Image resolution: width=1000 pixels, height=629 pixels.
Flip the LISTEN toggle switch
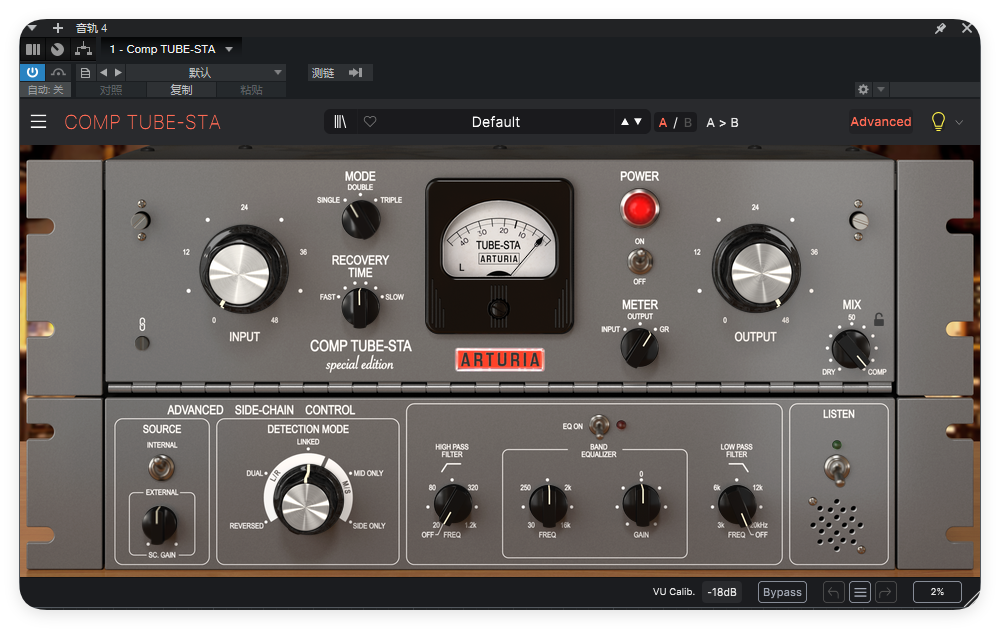pos(837,470)
